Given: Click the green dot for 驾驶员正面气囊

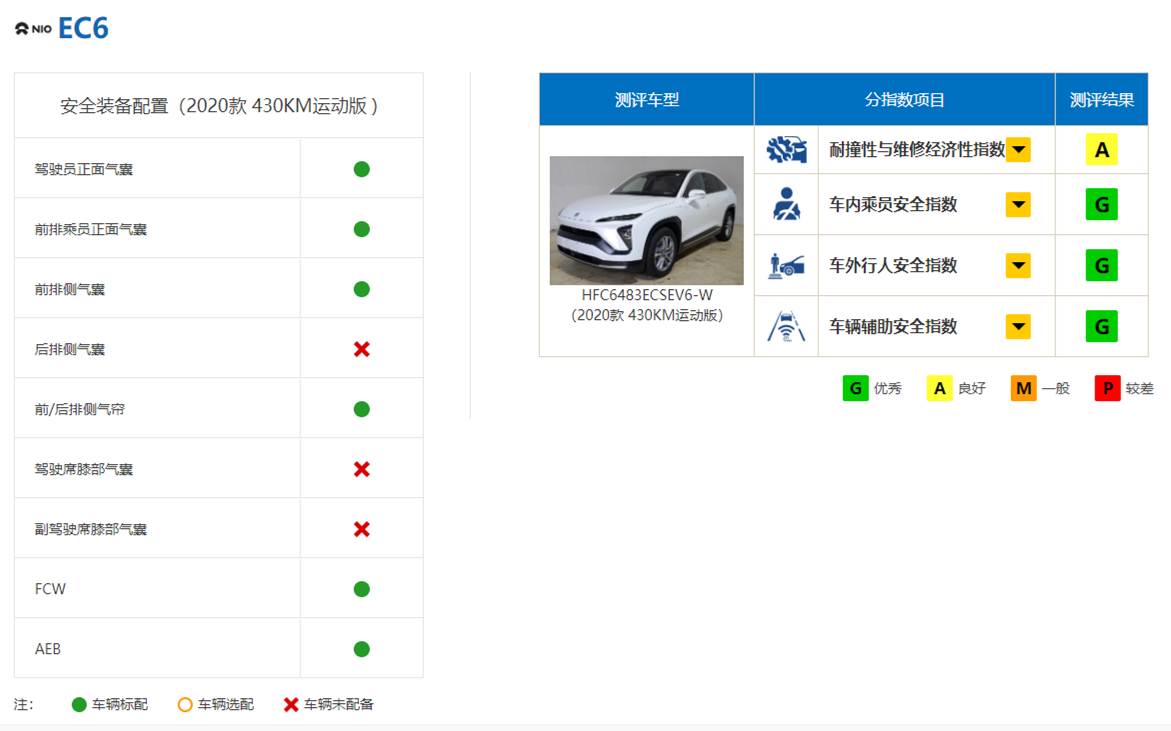Looking at the screenshot, I should (x=361, y=169).
